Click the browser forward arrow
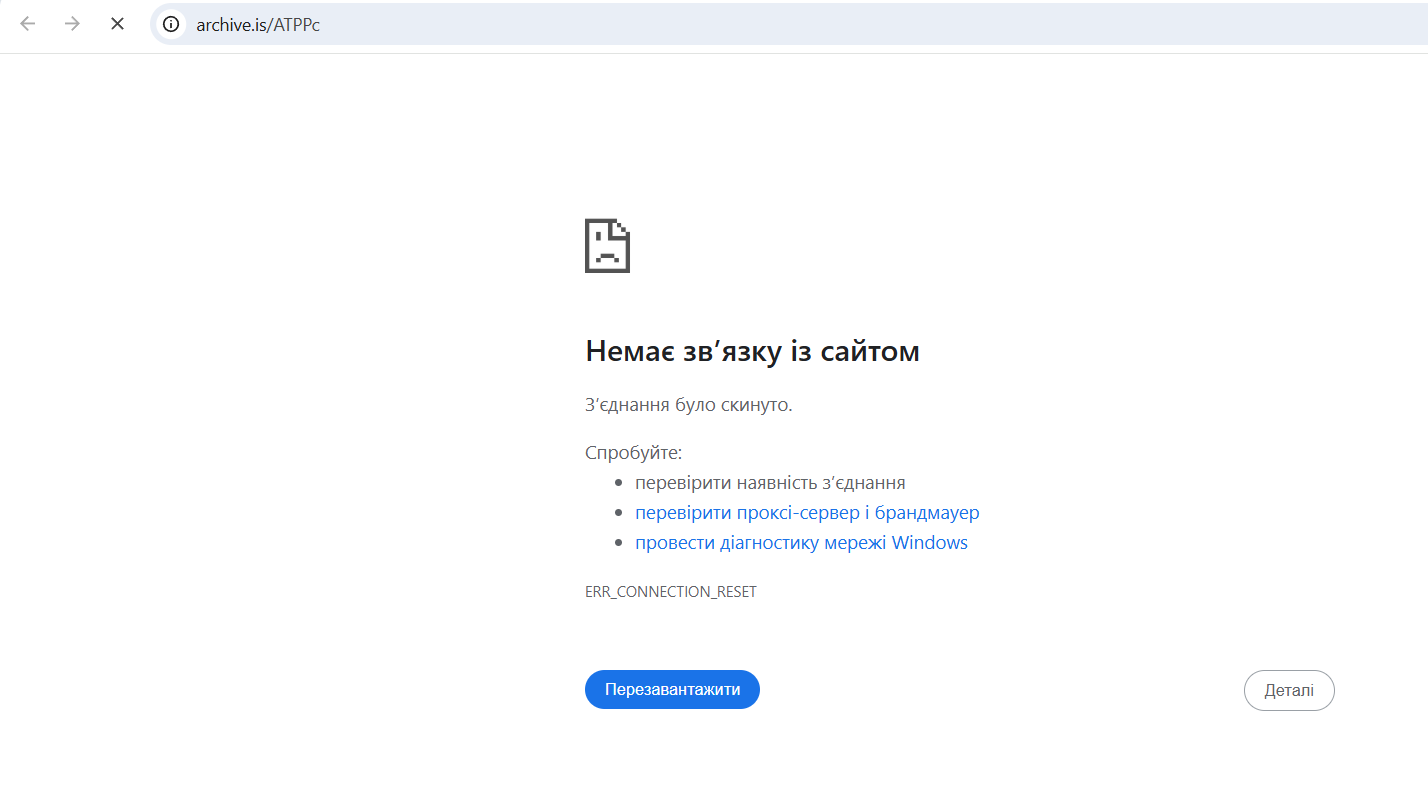 pyautogui.click(x=72, y=24)
